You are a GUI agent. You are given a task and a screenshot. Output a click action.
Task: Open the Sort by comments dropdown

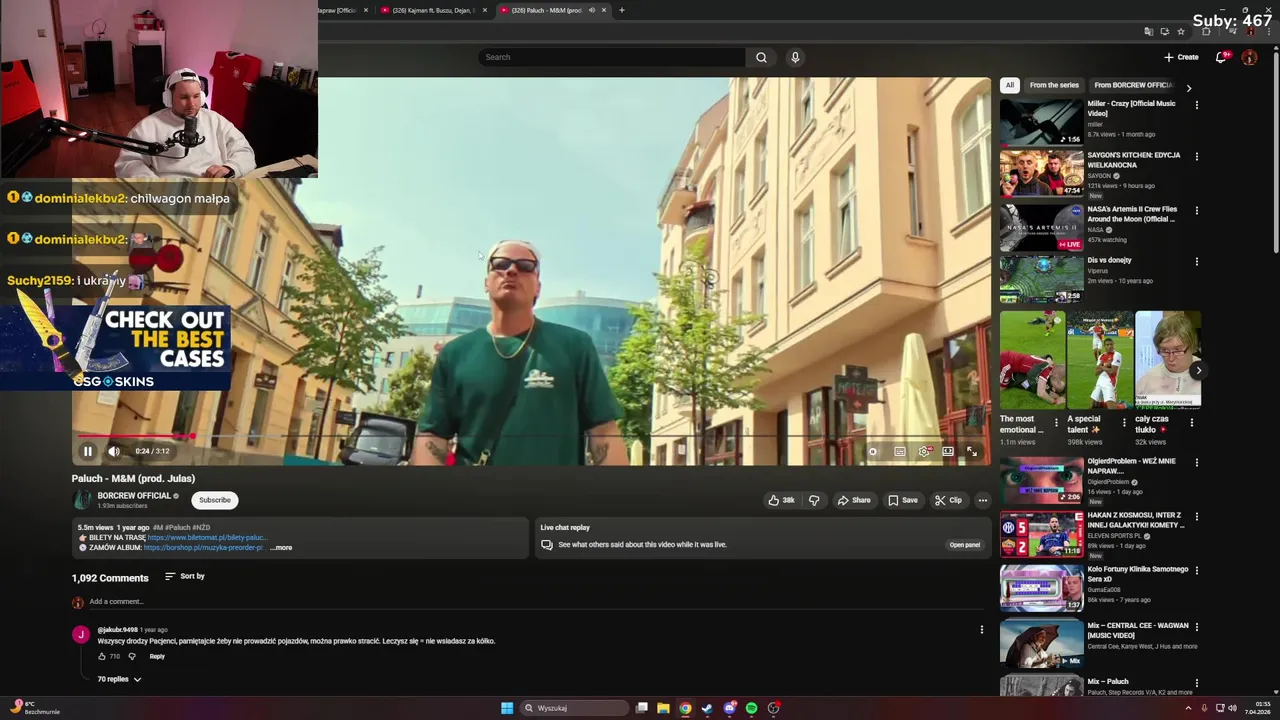pos(184,576)
